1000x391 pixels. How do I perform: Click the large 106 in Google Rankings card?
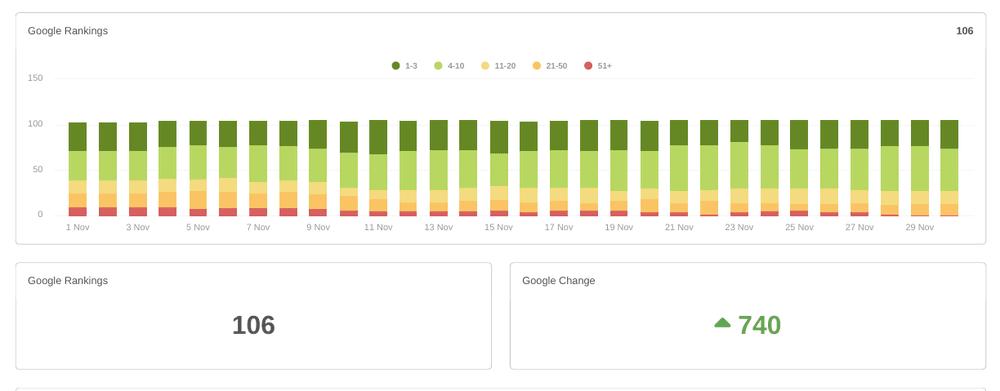coord(253,325)
